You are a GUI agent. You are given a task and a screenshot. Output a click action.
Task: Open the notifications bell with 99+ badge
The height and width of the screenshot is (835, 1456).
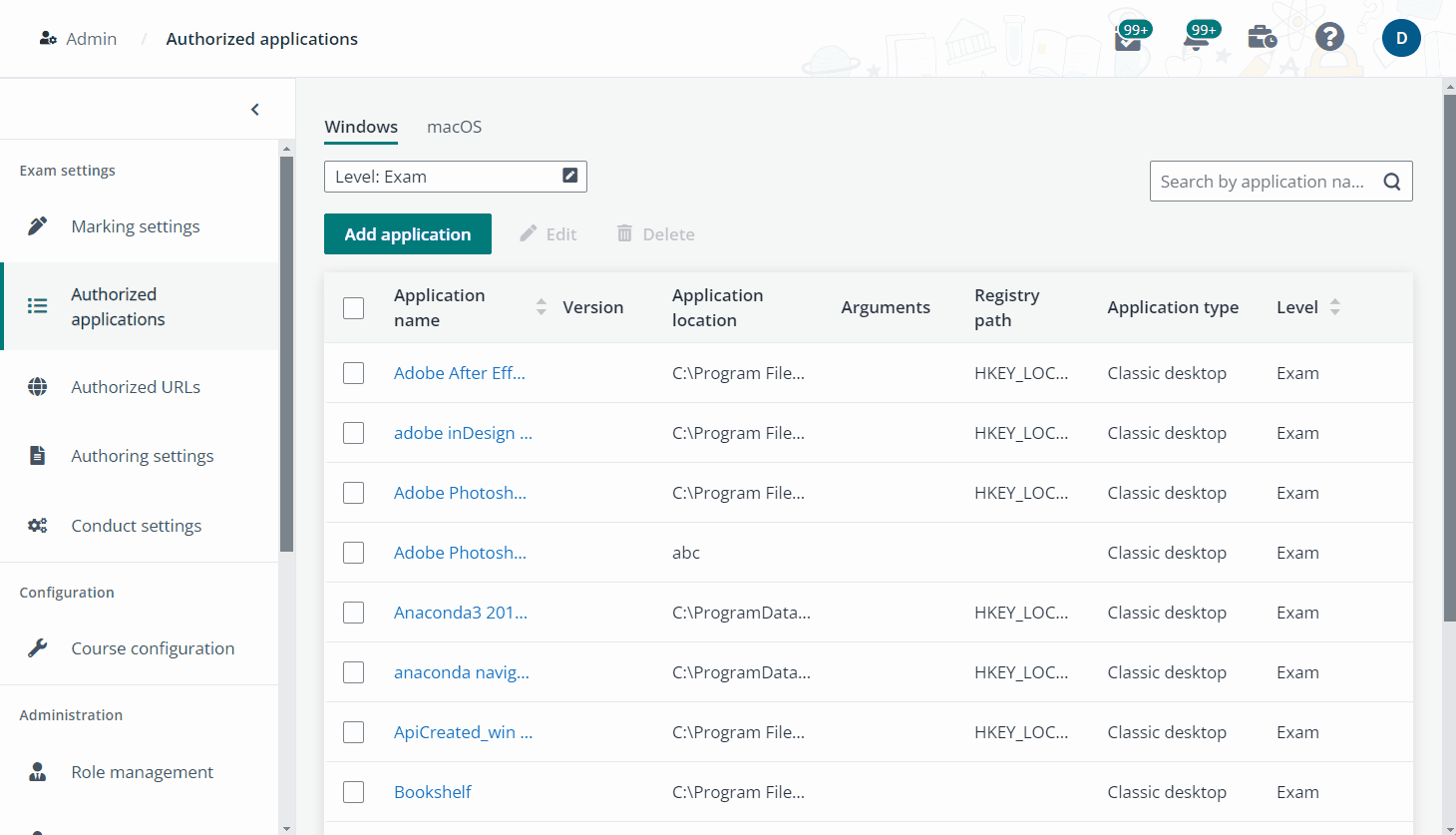pyautogui.click(x=1200, y=38)
